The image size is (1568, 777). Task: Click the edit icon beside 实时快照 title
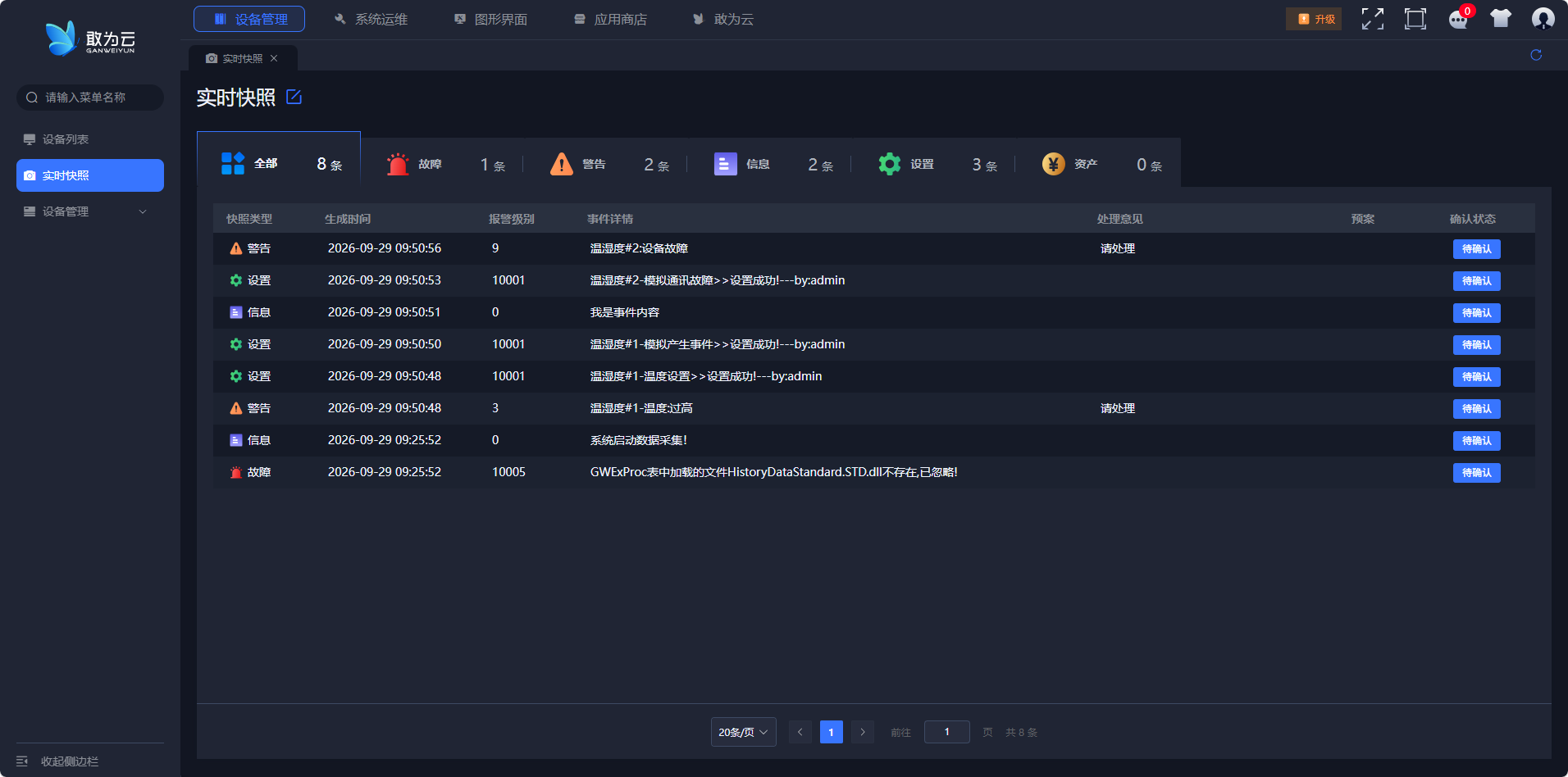[x=294, y=98]
